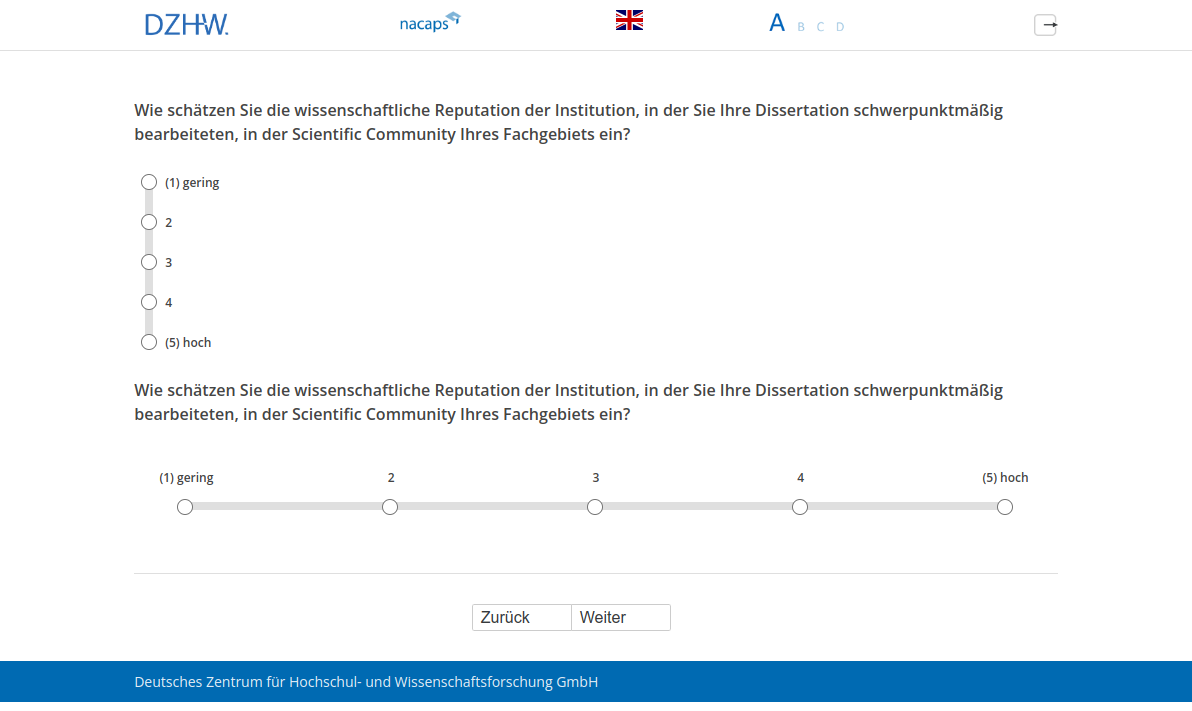Select font size B

click(x=801, y=27)
